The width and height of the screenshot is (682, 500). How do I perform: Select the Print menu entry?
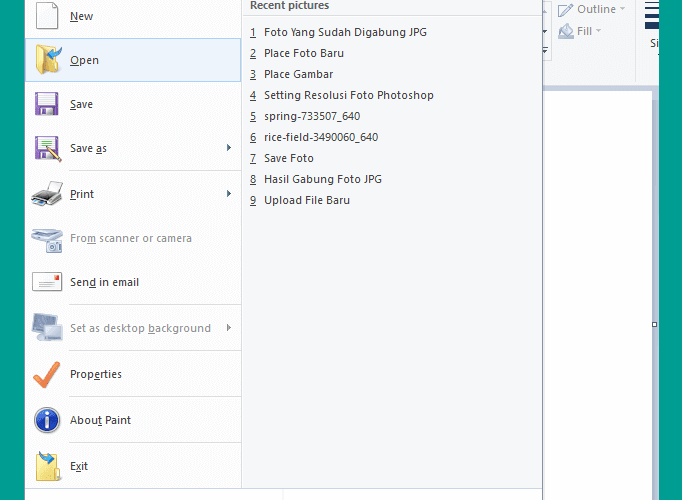point(133,194)
